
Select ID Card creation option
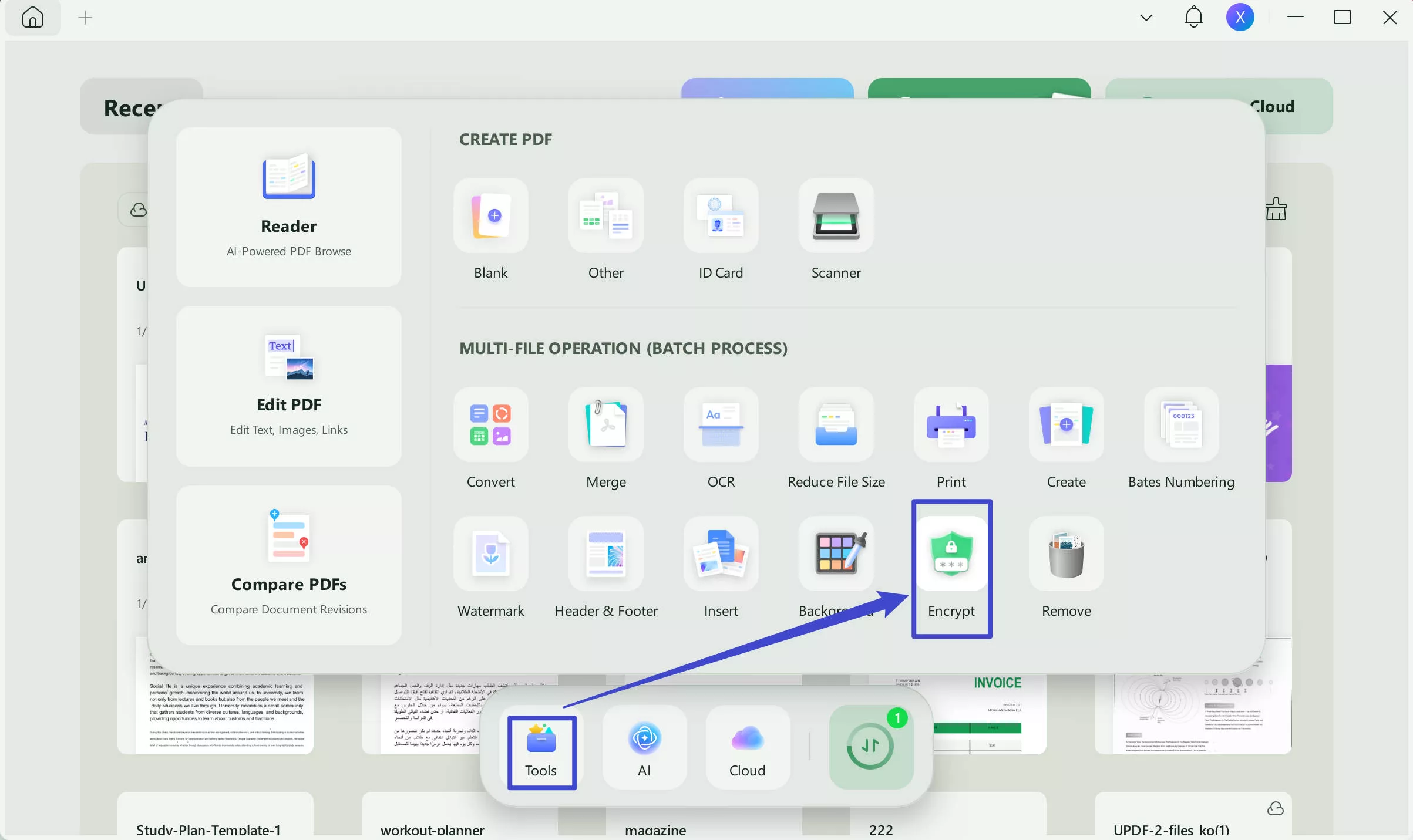(721, 216)
